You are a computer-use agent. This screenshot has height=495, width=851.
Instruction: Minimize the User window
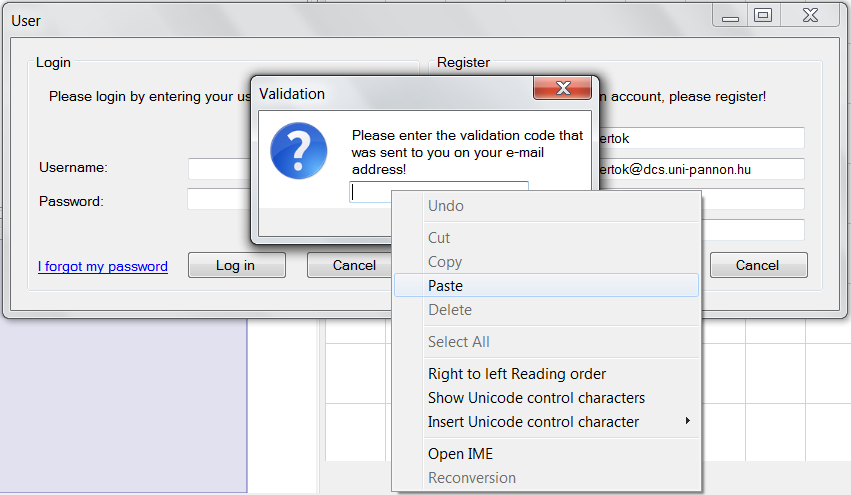coord(732,15)
